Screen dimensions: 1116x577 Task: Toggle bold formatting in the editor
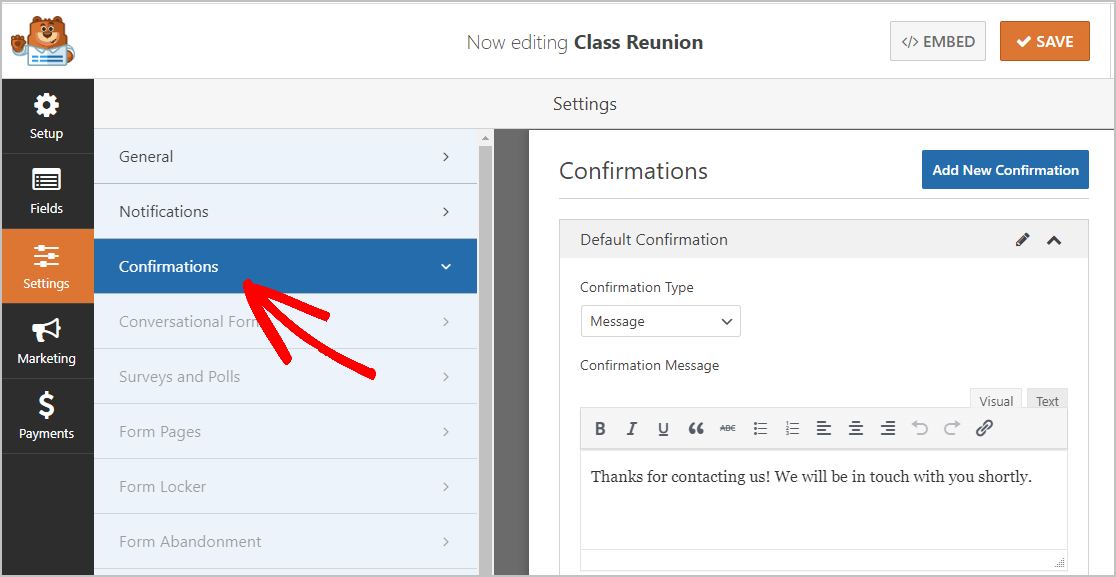pyautogui.click(x=600, y=428)
